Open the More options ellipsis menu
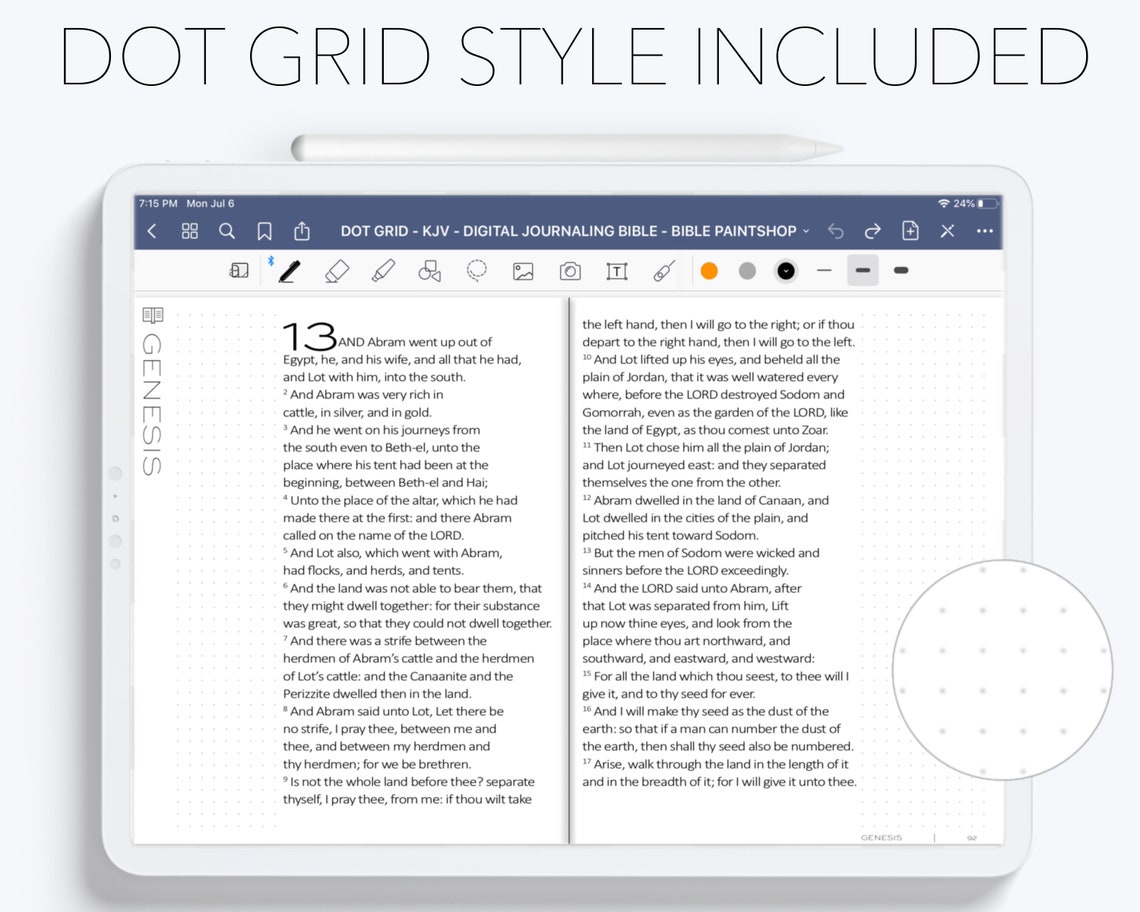 pos(984,230)
